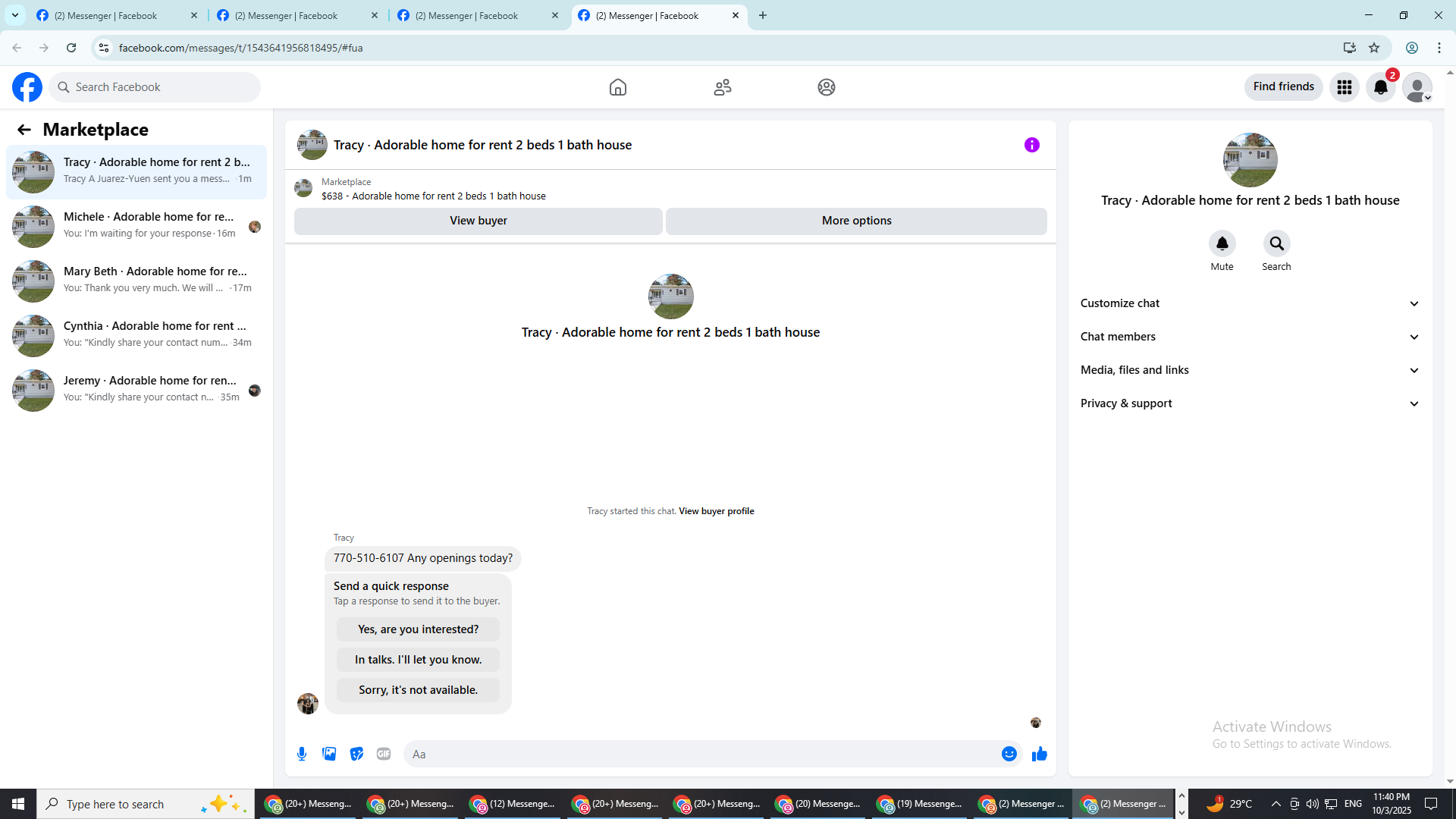Choose a GIF icon
Viewport: 1456px width, 819px height.
(x=384, y=754)
